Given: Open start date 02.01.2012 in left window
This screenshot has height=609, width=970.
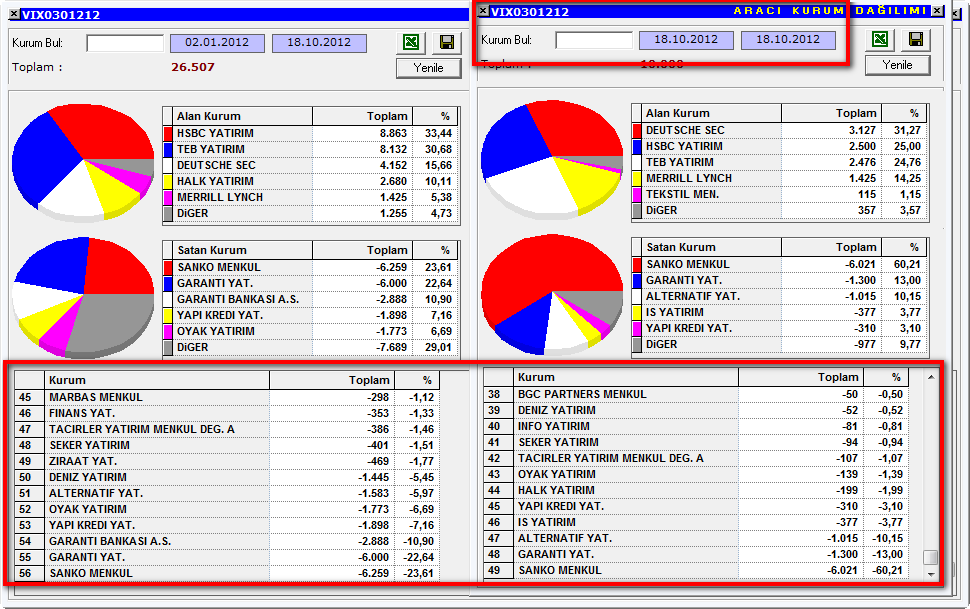Looking at the screenshot, I should point(217,43).
